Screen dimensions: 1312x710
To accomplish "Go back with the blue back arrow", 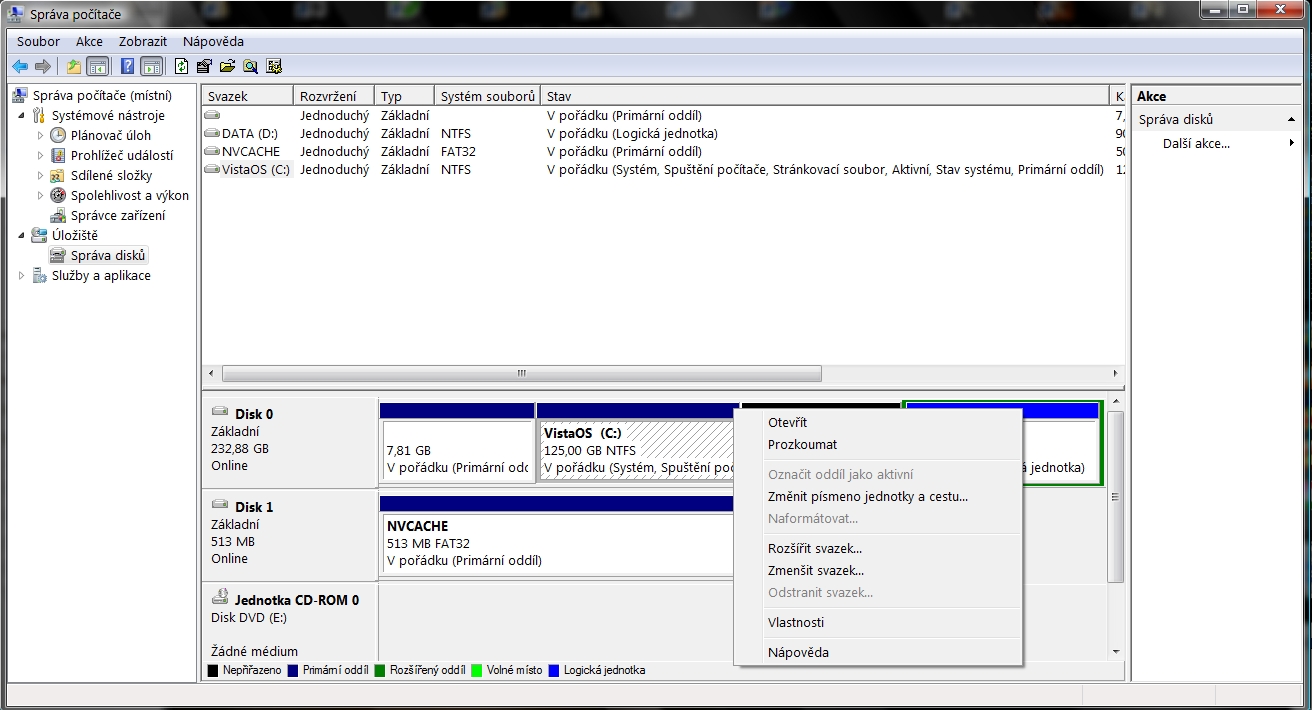I will tap(20, 67).
